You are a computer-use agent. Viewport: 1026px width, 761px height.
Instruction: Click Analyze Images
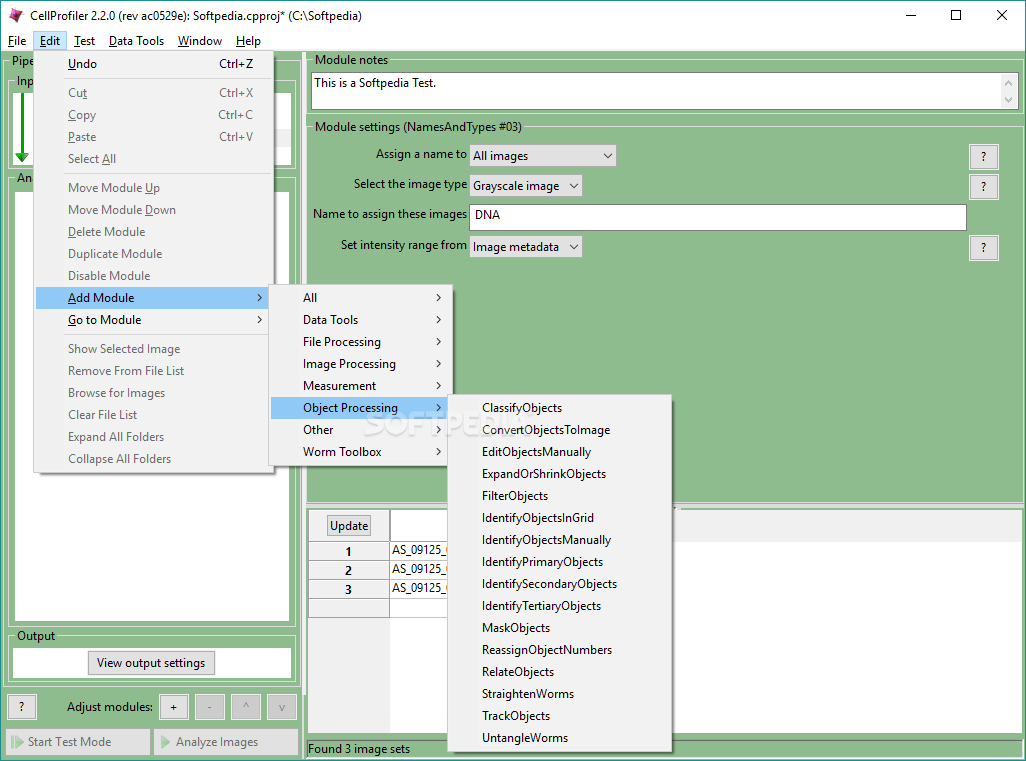coord(226,742)
